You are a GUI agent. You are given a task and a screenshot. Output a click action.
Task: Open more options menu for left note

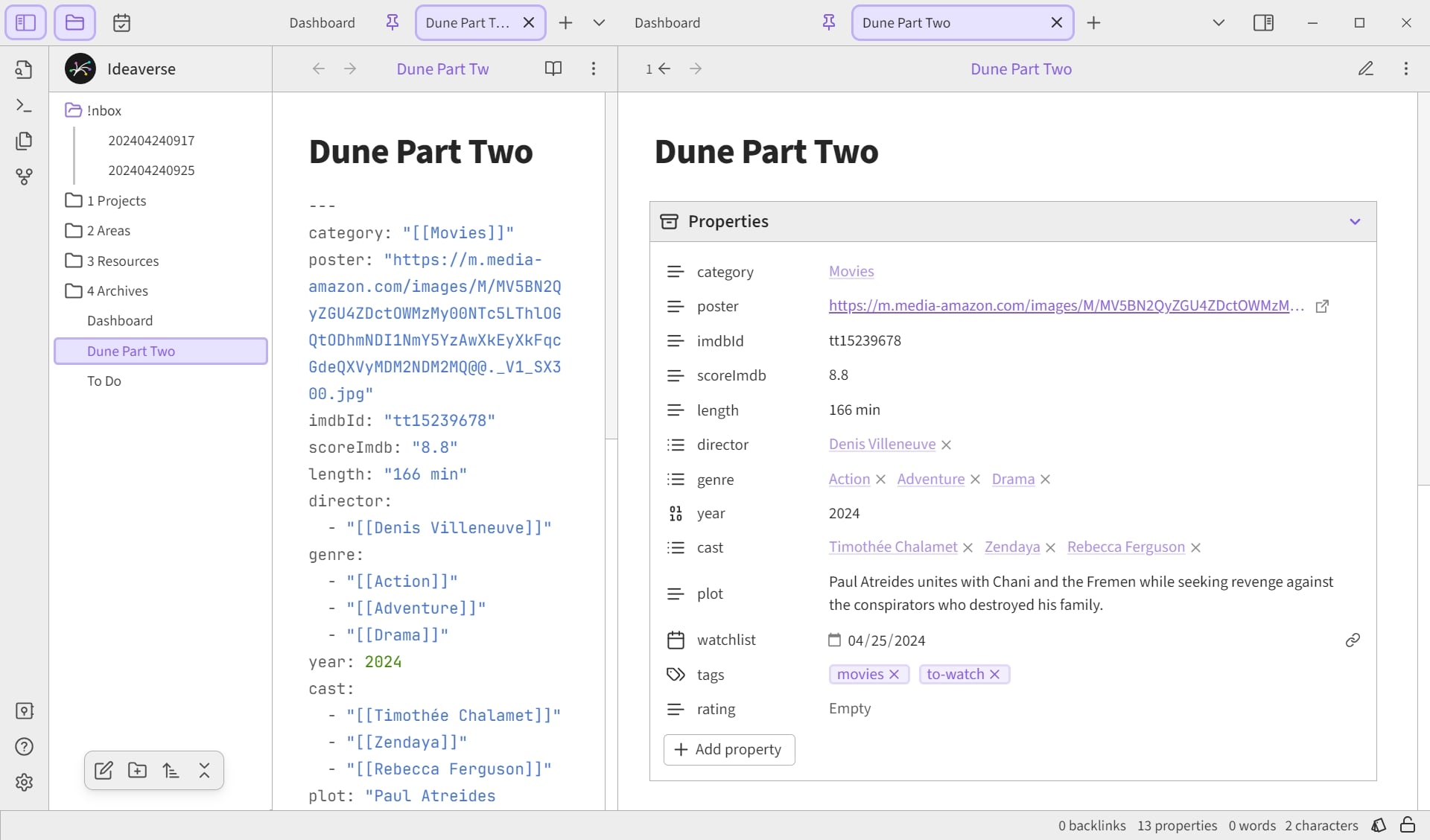click(593, 69)
